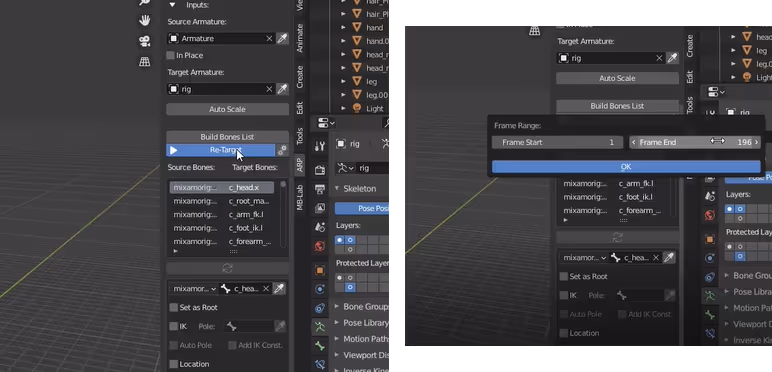Open Re-Target settings gear in left screenshot

[x=282, y=150]
